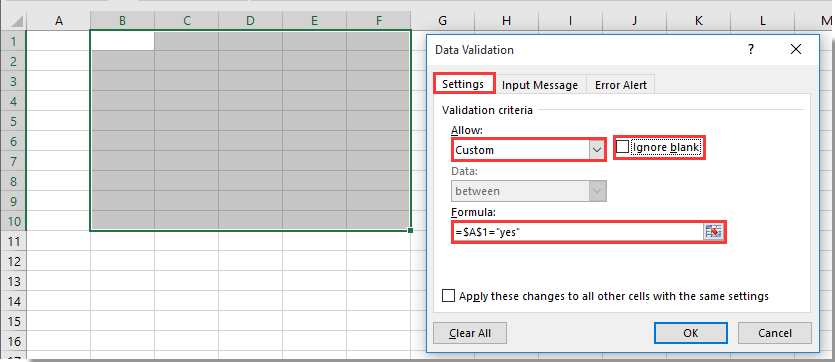This screenshot has width=835, height=362.
Task: Click cell C1 in the selection
Action: 186,41
